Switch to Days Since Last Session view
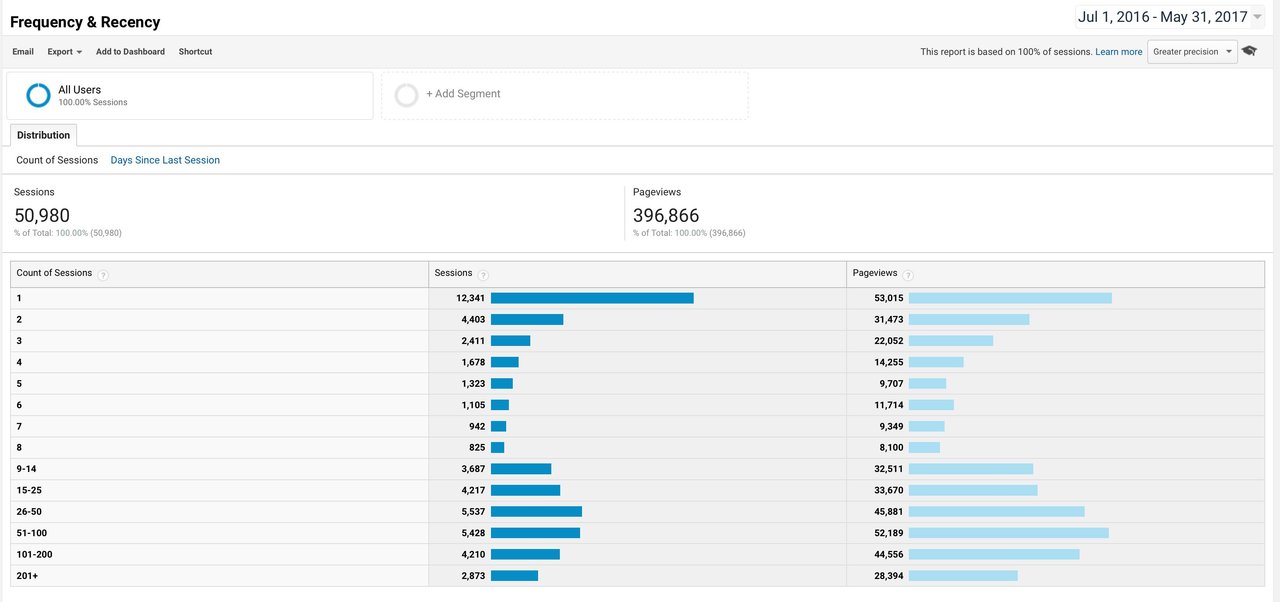This screenshot has height=602, width=1280. [x=165, y=160]
